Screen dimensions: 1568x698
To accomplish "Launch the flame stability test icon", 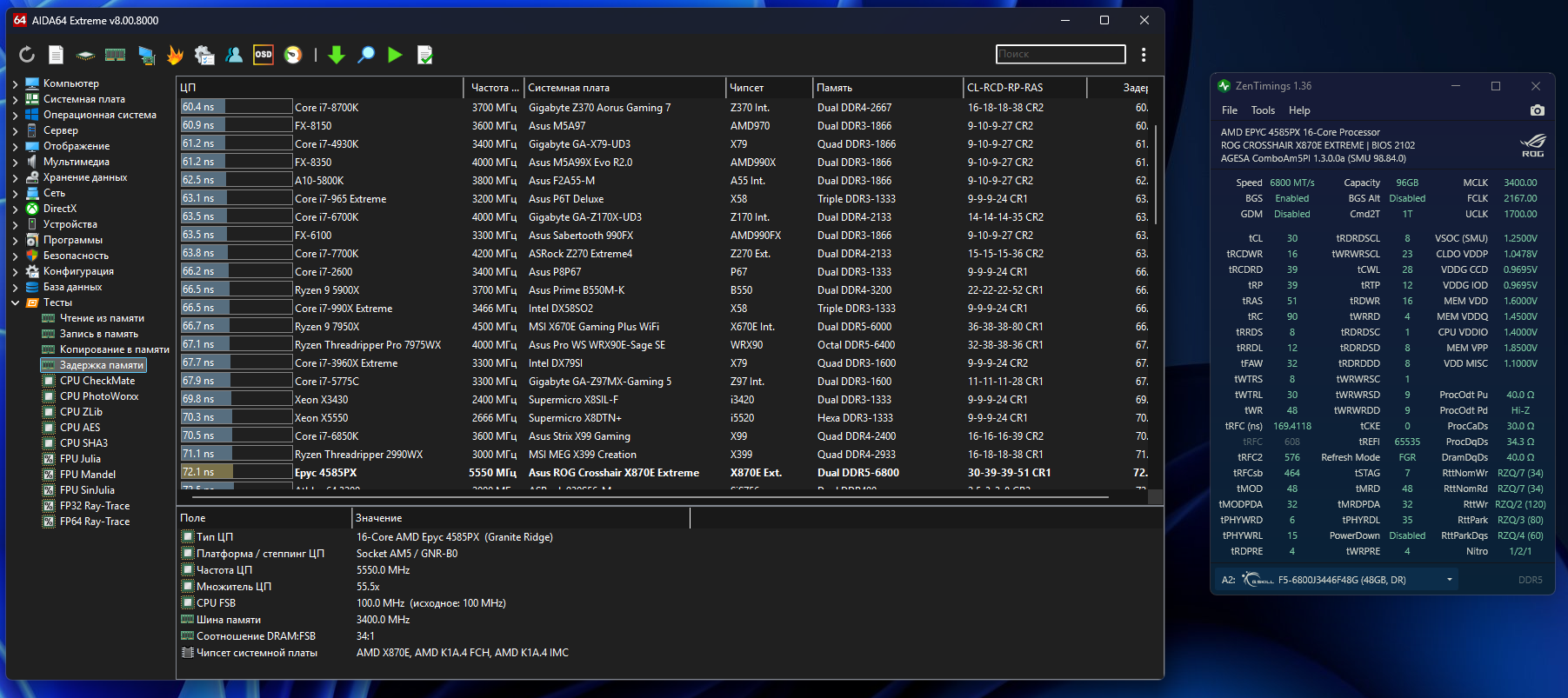I will click(175, 55).
